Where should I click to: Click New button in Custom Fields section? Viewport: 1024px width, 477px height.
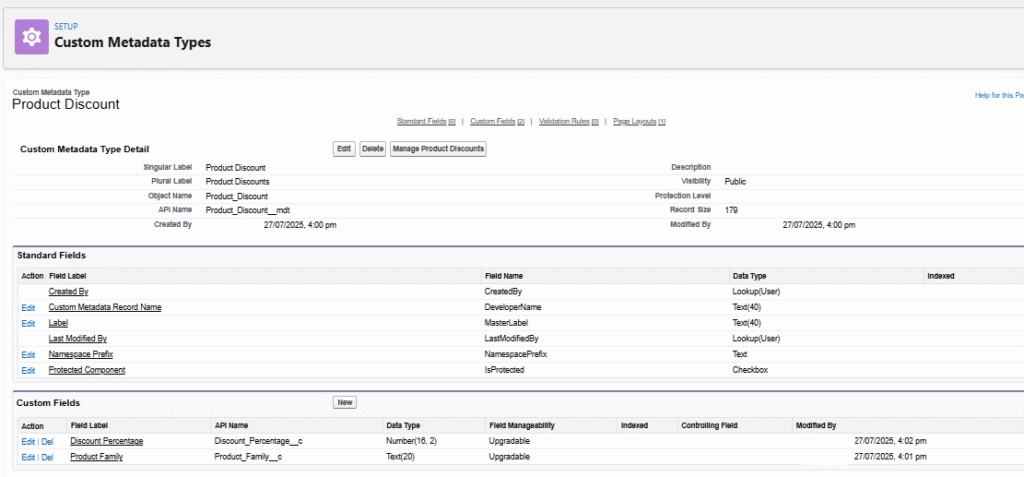(x=344, y=402)
